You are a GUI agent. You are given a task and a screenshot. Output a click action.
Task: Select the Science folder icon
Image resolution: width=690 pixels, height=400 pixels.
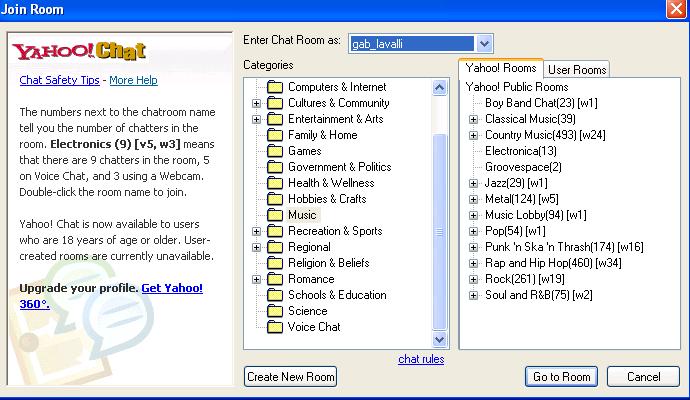pos(275,311)
